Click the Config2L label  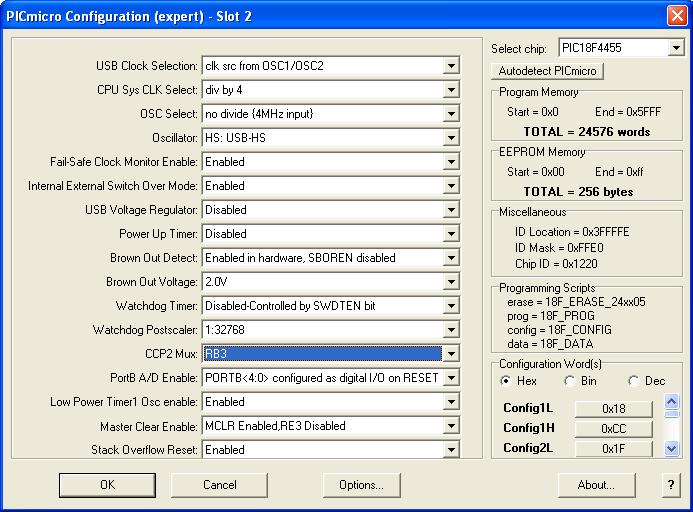click(528, 448)
